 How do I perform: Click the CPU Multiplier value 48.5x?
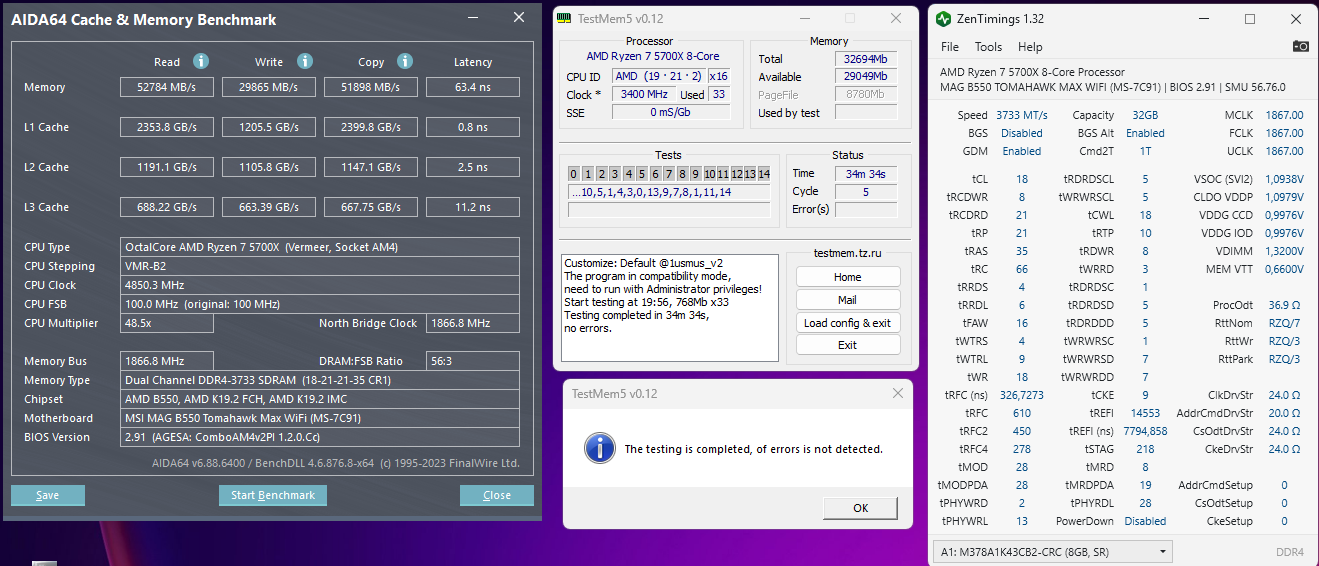point(167,323)
